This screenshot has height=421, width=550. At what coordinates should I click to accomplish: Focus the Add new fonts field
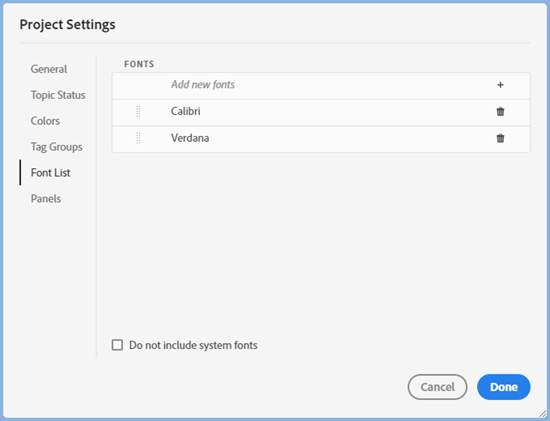tap(321, 85)
